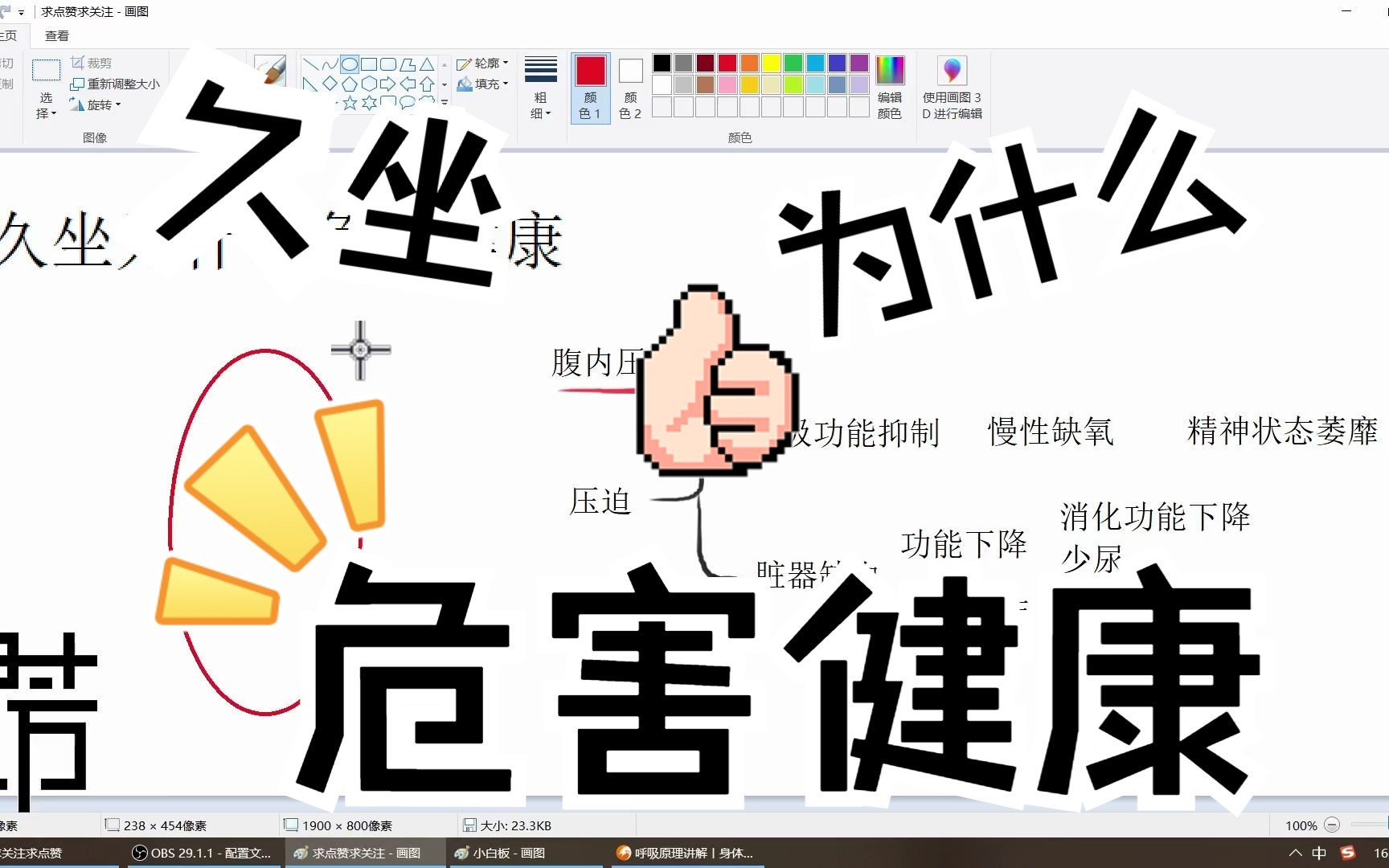Click the rectangular selection tool icon
The image size is (1389, 868).
pos(46,71)
